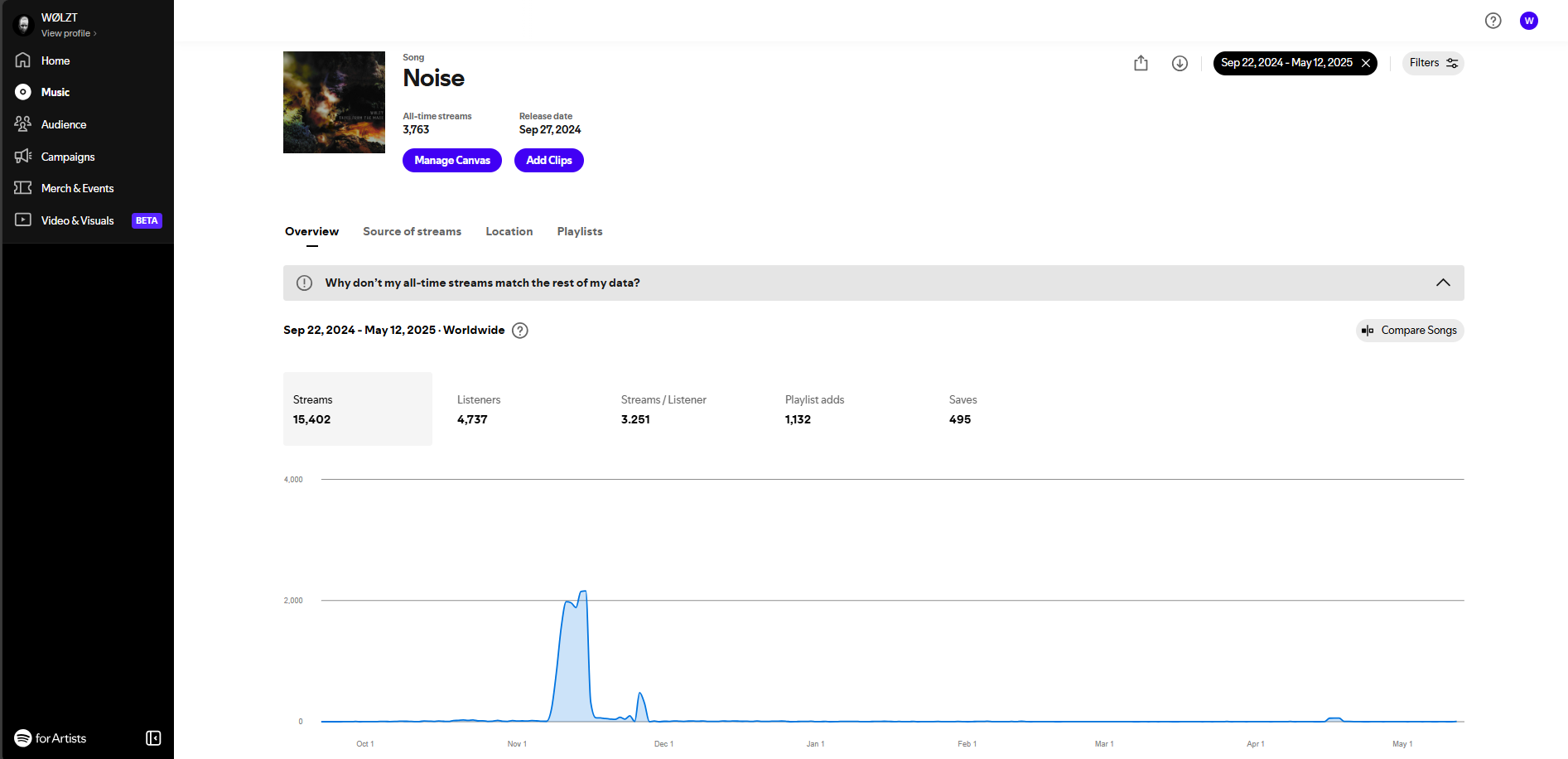
Task: Select the Saves metric card
Action: (x=1014, y=409)
